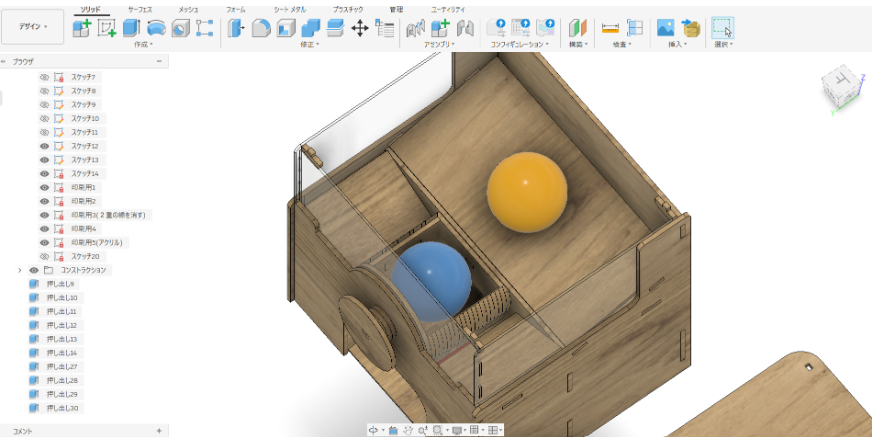Viewport: 872px width, 437px height.
Task: Select the Combine tool icon
Action: (x=310, y=28)
